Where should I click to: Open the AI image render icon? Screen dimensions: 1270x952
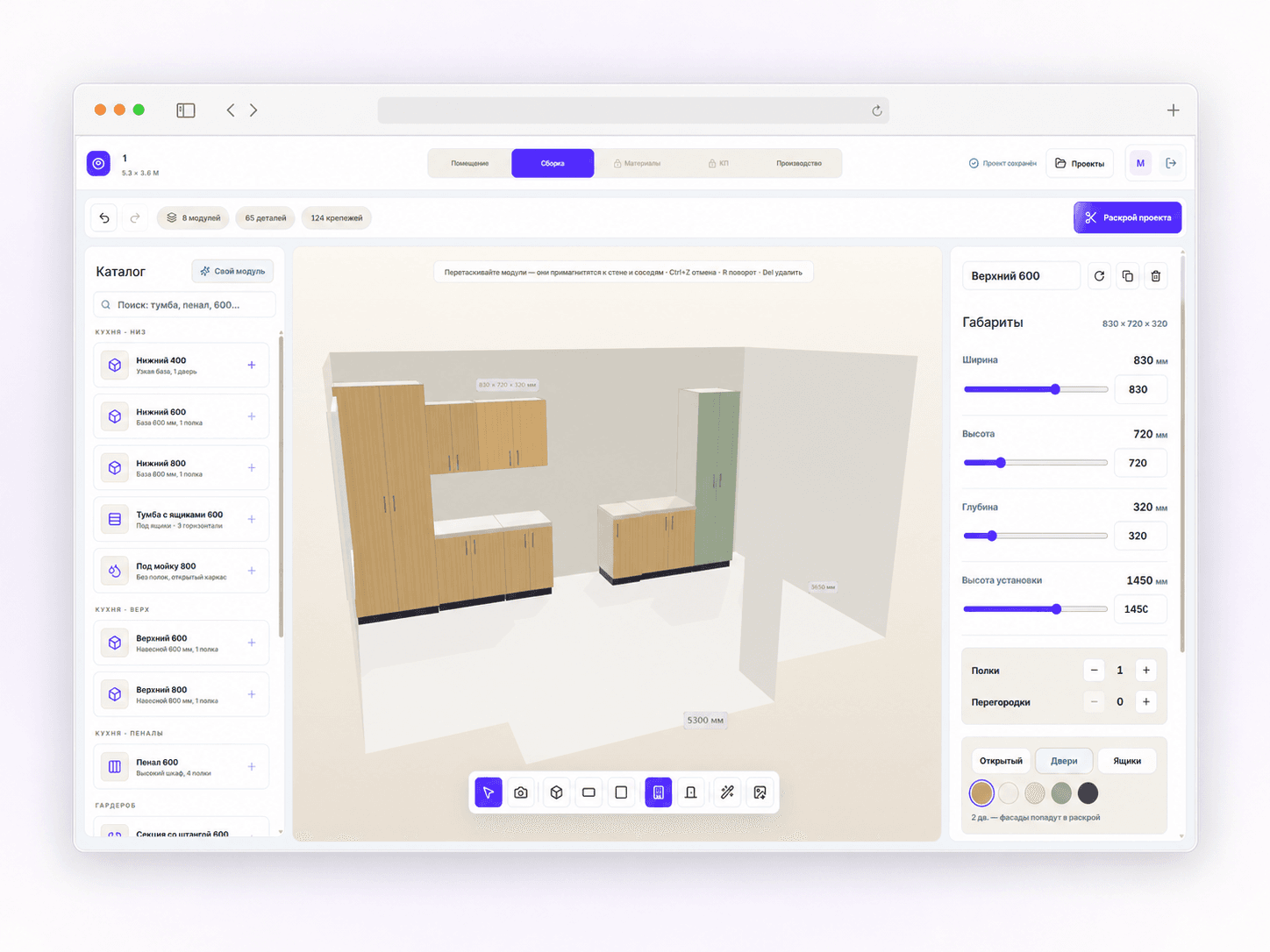point(760,792)
